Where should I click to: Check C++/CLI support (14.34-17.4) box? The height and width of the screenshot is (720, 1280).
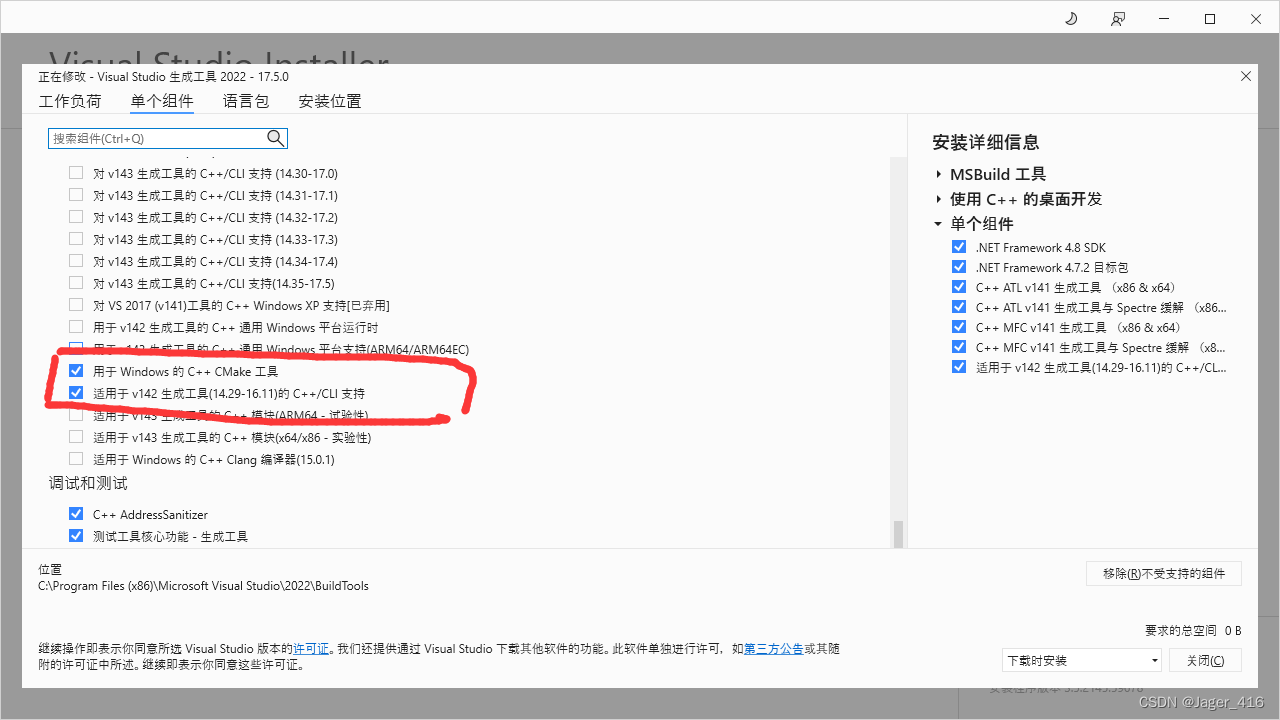pyautogui.click(x=76, y=261)
